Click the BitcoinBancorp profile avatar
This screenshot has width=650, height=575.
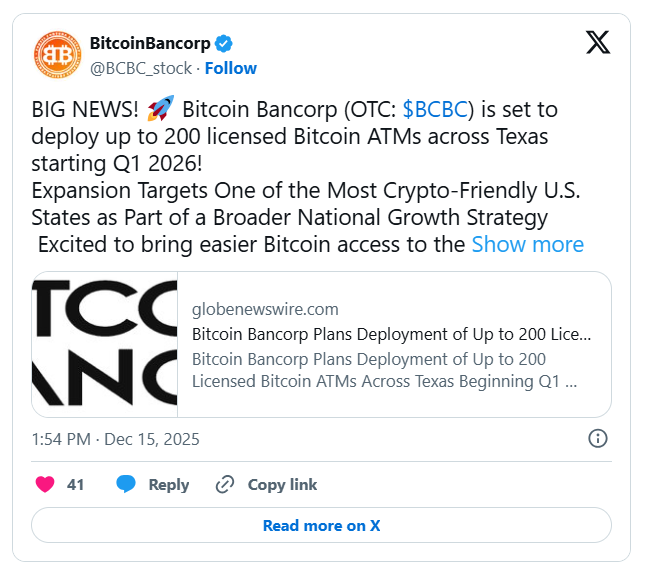58,55
